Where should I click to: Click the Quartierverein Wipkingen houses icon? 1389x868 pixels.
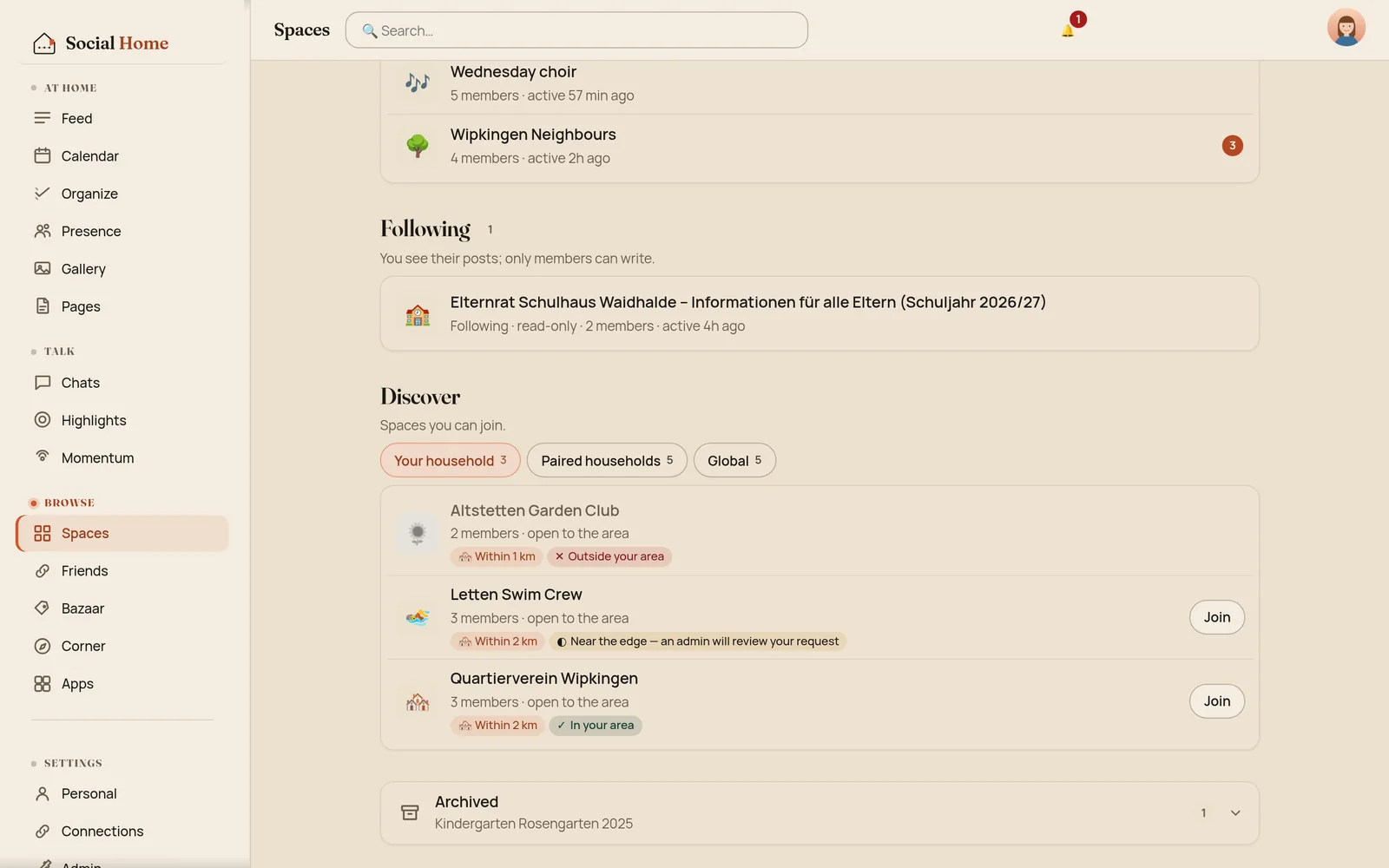coord(418,701)
